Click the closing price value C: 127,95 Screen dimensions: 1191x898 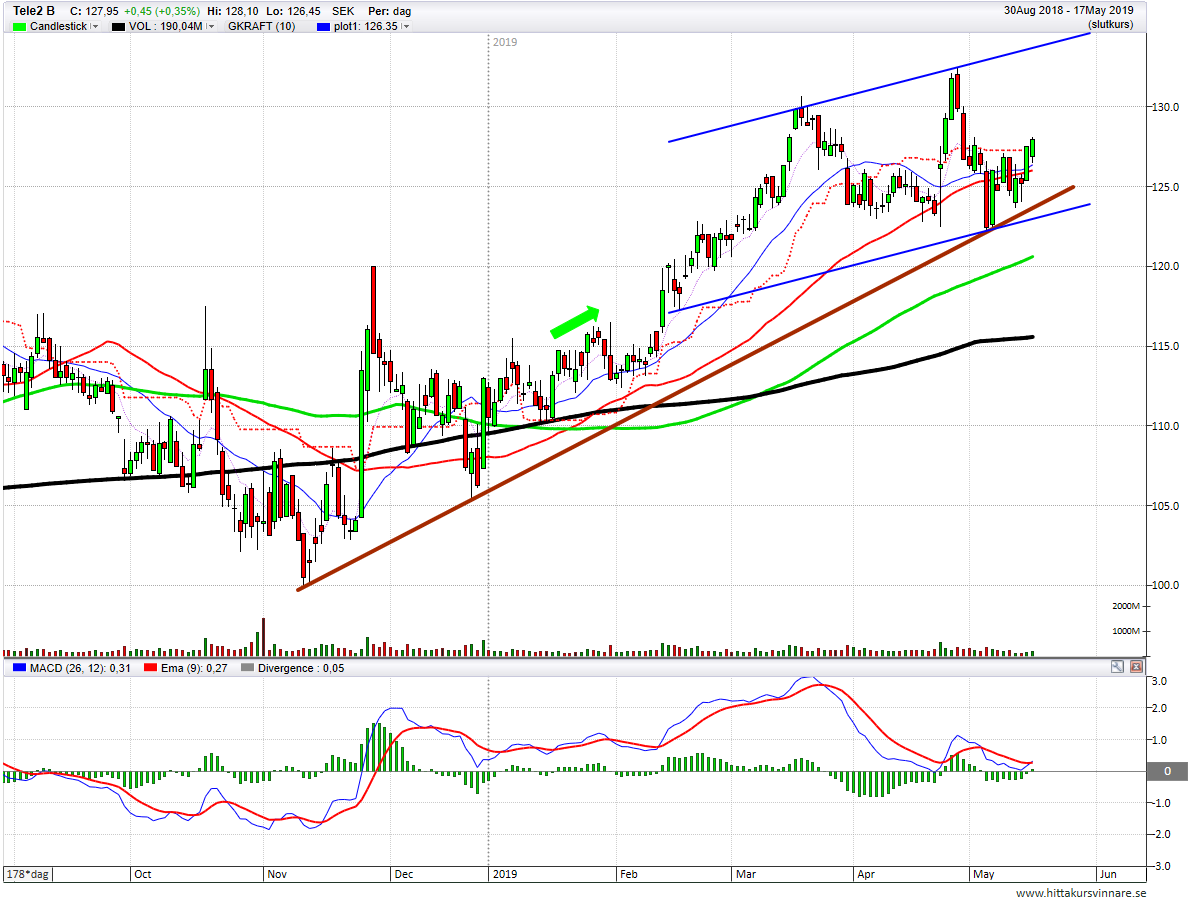pyautogui.click(x=94, y=11)
